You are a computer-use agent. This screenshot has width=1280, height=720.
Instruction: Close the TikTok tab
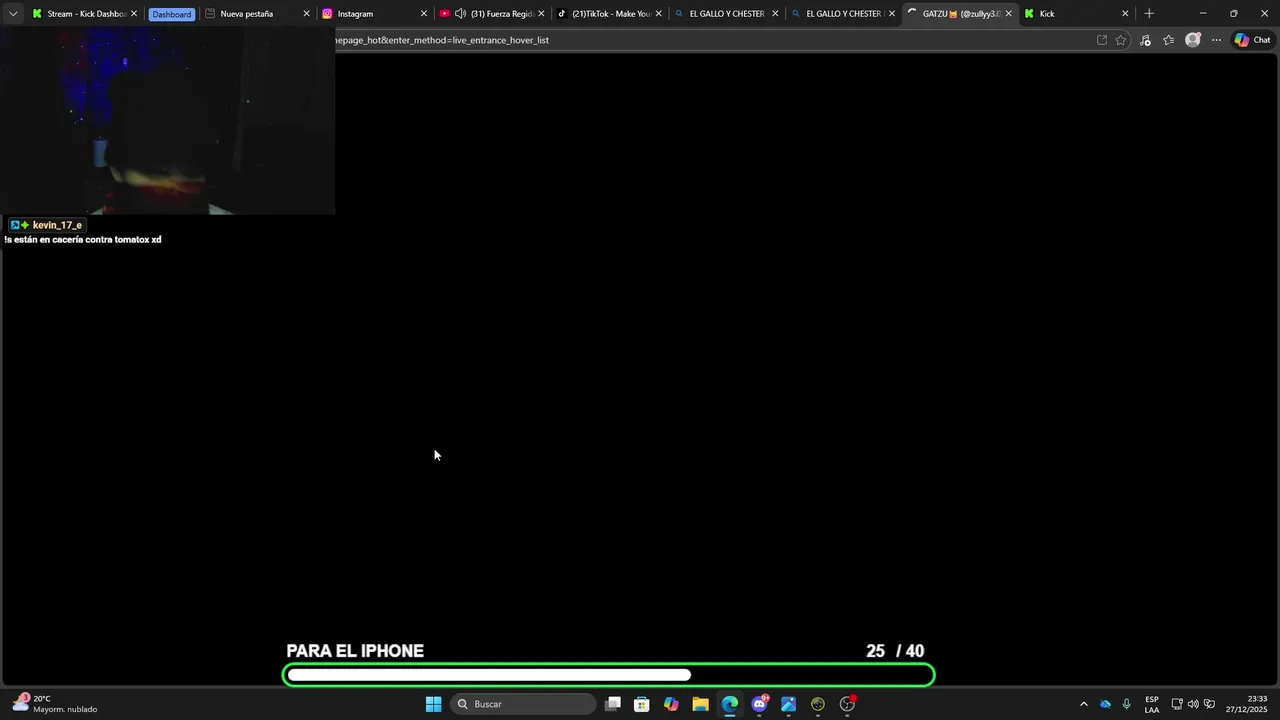pos(658,14)
